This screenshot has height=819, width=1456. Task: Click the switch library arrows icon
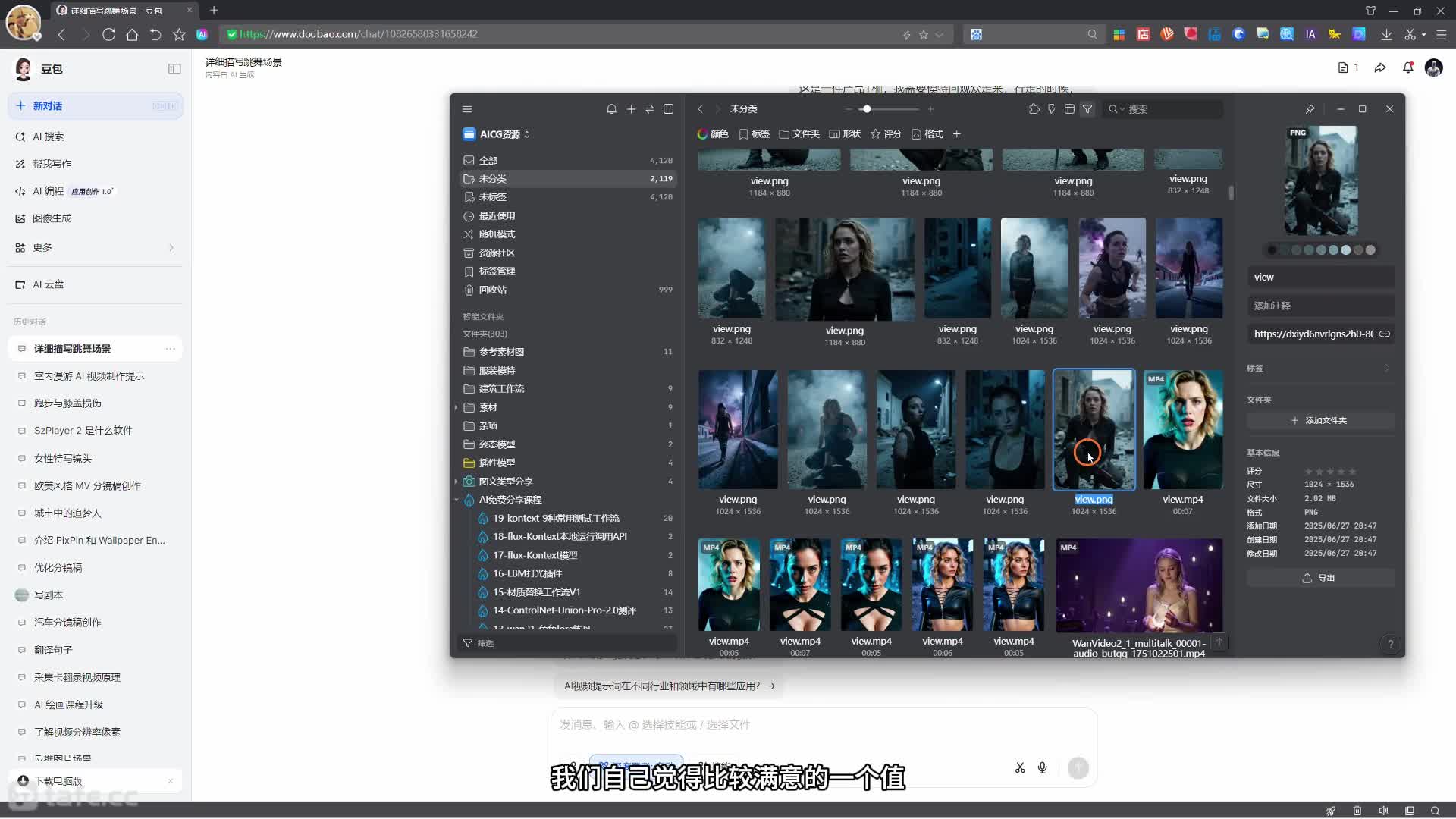coord(650,109)
